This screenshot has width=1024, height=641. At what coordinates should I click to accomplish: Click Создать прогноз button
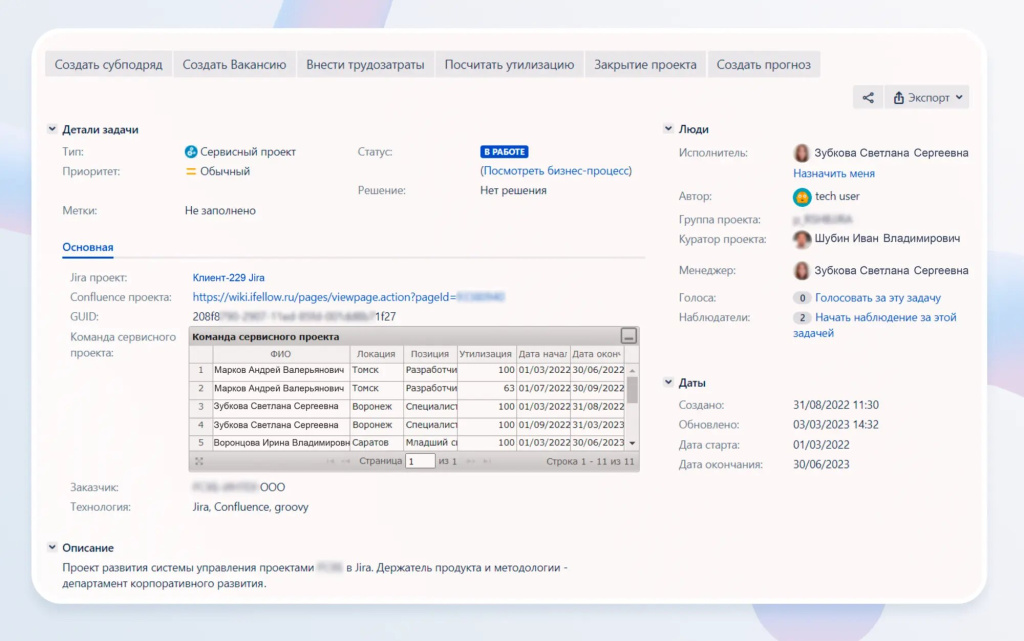point(763,65)
